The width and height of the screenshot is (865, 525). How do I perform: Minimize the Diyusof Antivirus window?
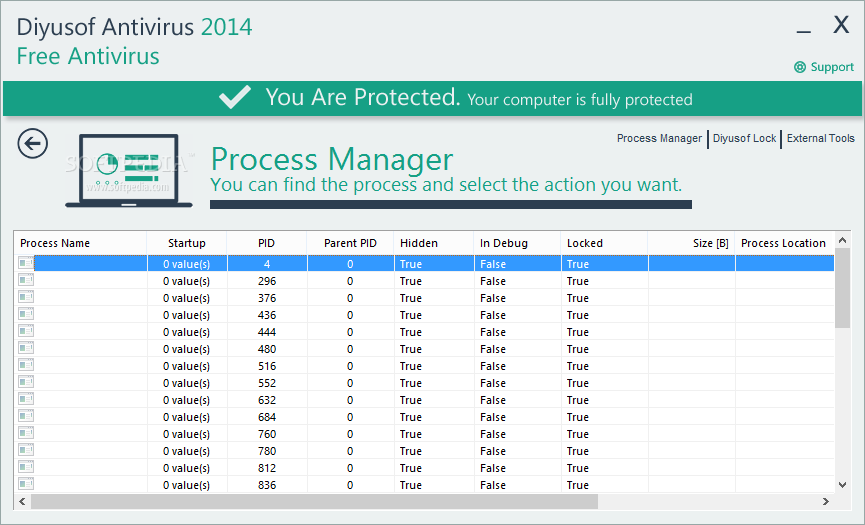[804, 31]
